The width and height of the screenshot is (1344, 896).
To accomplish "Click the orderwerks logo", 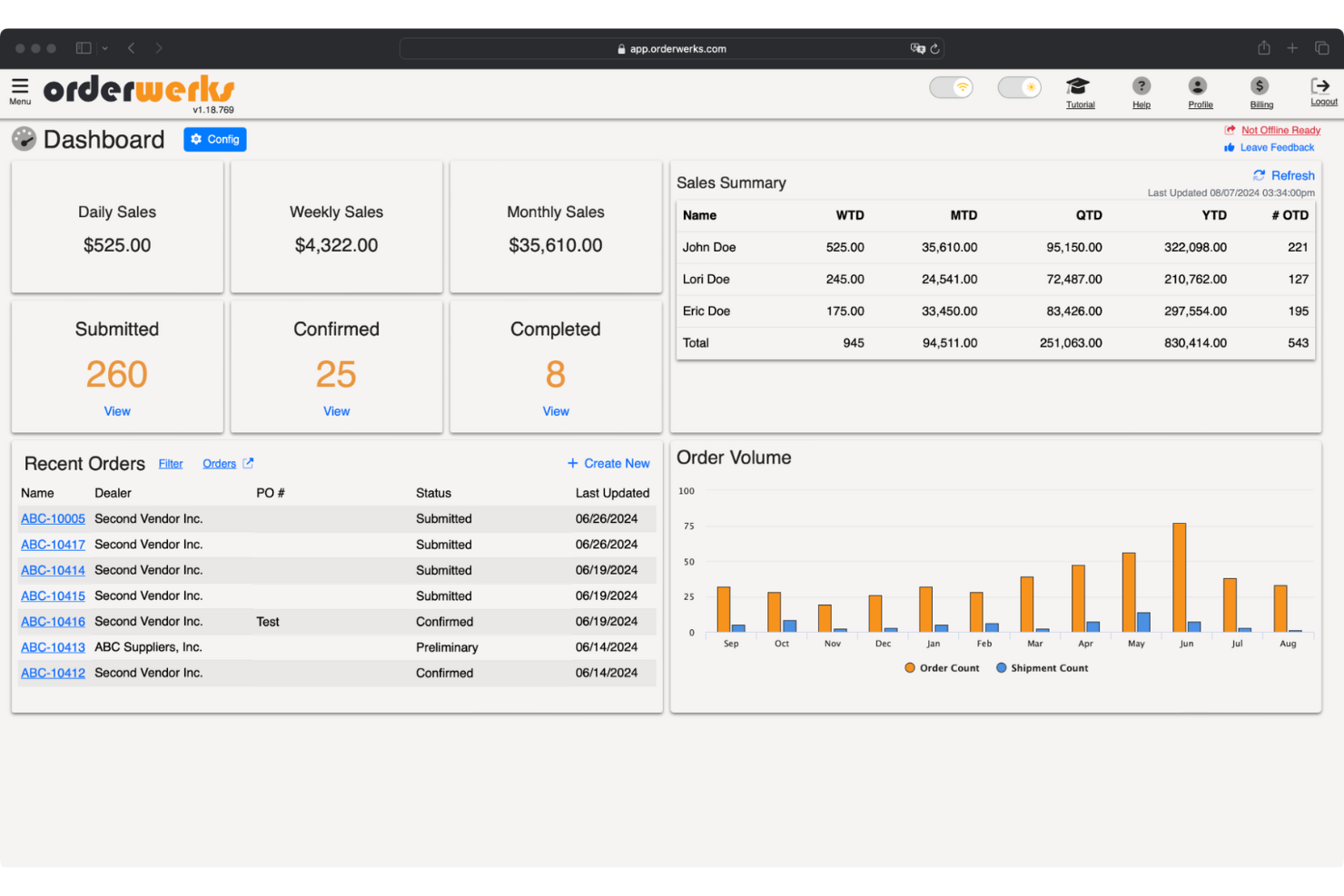I will (x=139, y=91).
